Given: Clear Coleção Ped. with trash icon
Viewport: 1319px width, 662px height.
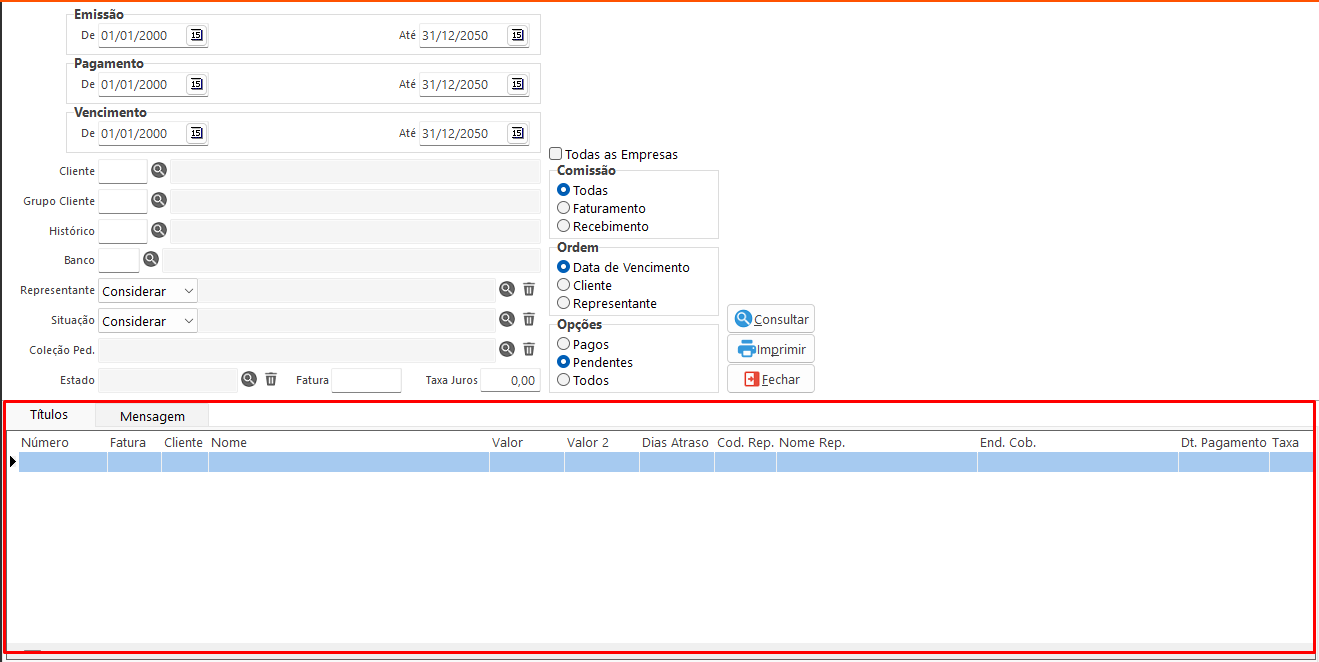Looking at the screenshot, I should point(529,349).
